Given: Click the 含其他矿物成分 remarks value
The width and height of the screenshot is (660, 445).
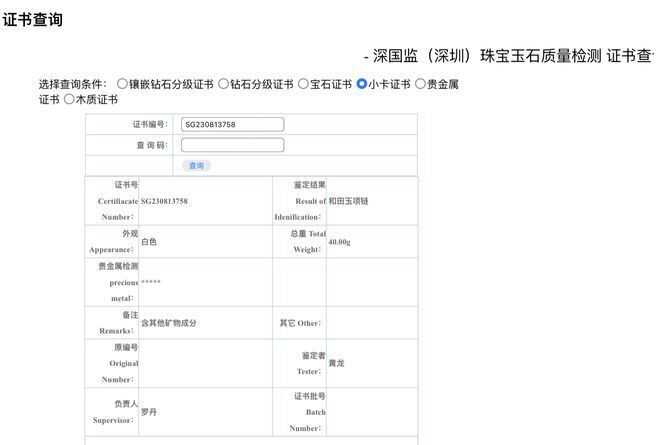Looking at the screenshot, I should [x=169, y=323].
